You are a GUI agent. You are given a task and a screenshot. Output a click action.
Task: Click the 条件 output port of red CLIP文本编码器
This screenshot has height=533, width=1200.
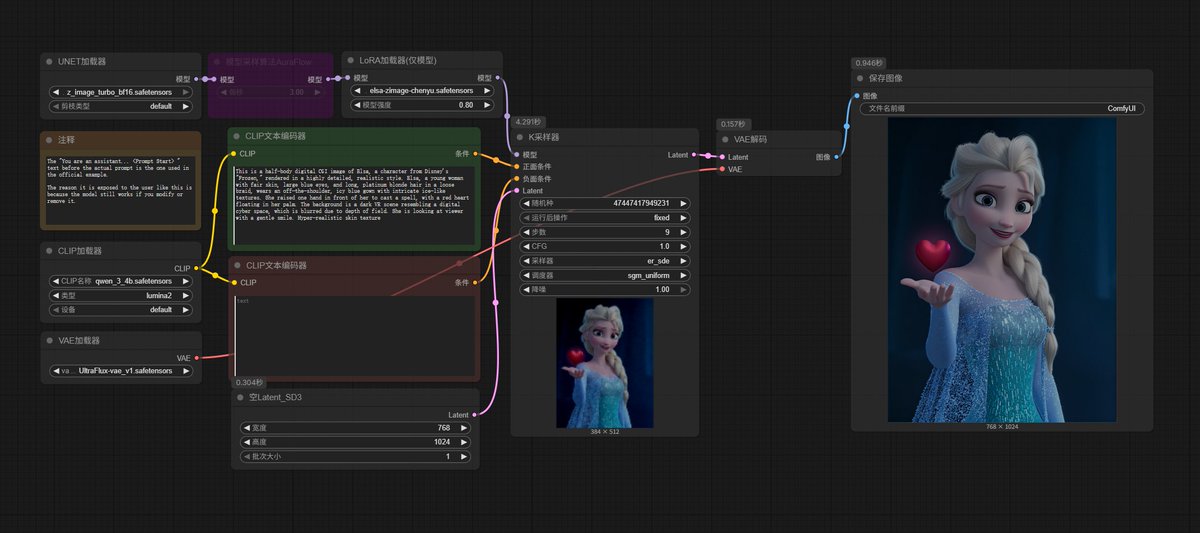coord(477,282)
